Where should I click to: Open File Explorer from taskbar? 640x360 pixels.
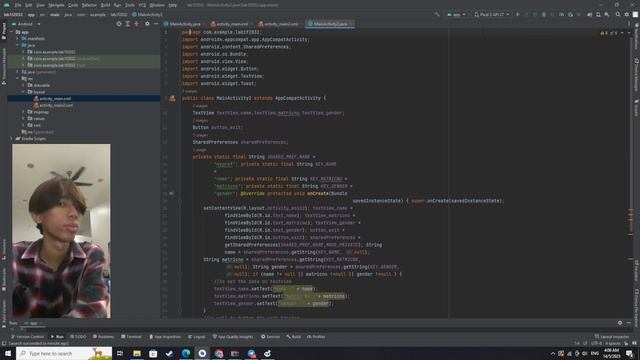(x=137, y=353)
